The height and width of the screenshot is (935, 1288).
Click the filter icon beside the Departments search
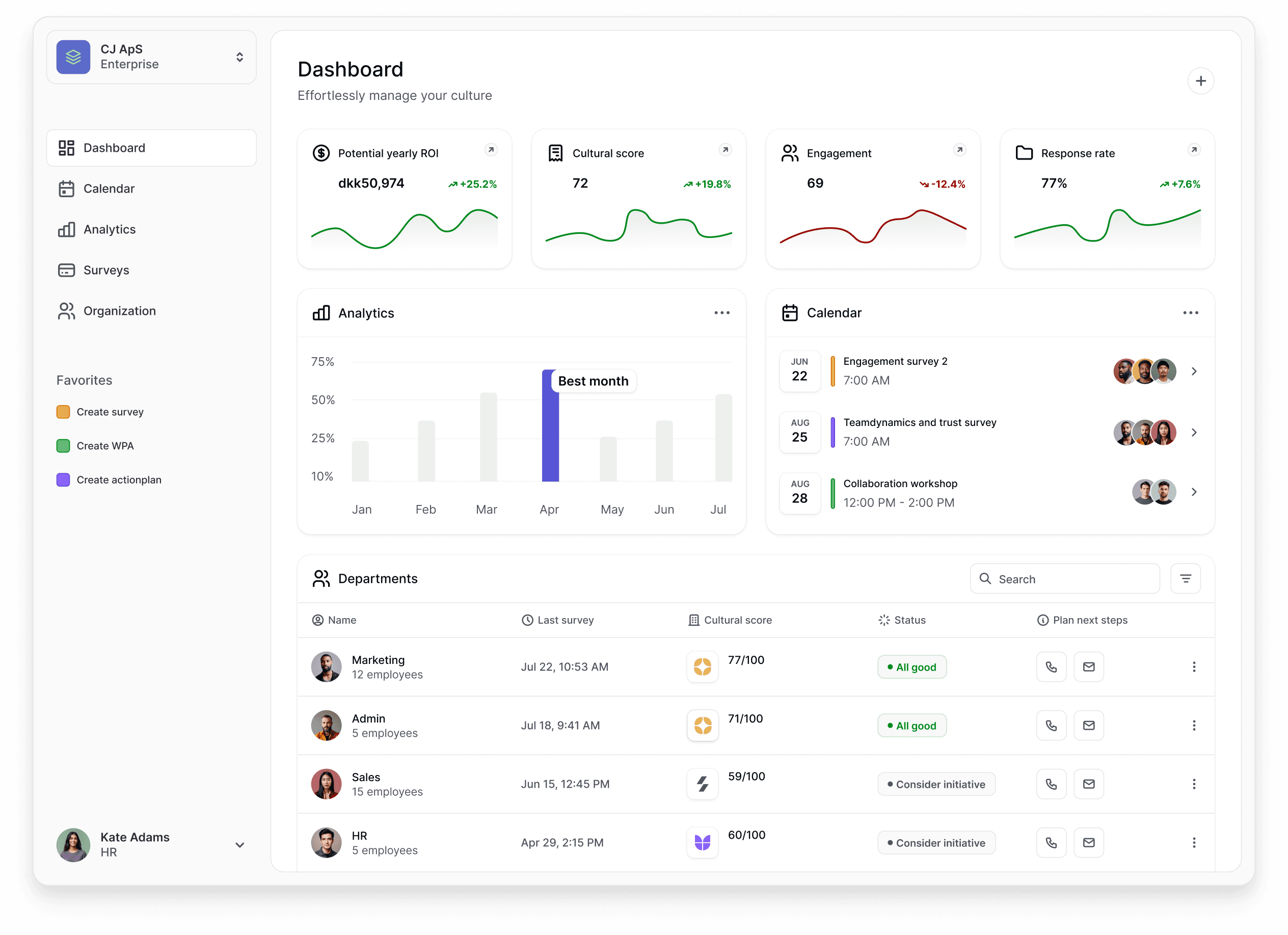click(1186, 578)
